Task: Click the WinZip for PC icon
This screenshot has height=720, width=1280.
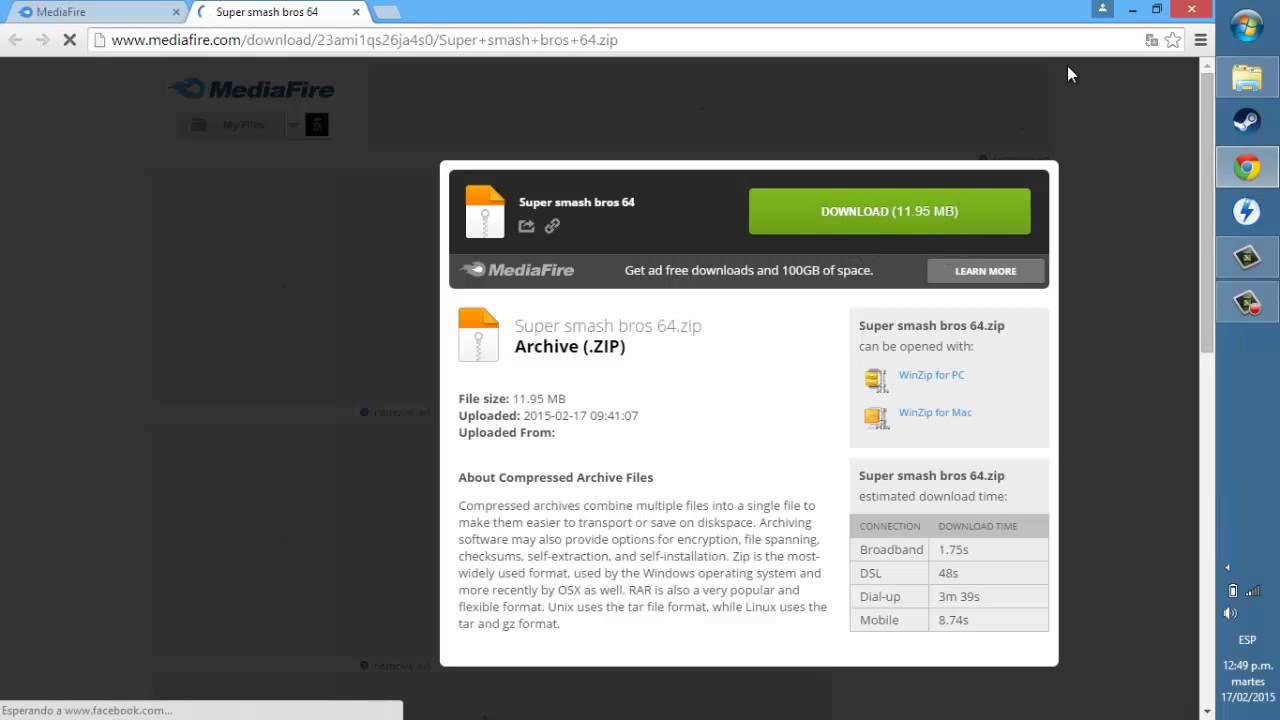Action: pyautogui.click(x=876, y=379)
